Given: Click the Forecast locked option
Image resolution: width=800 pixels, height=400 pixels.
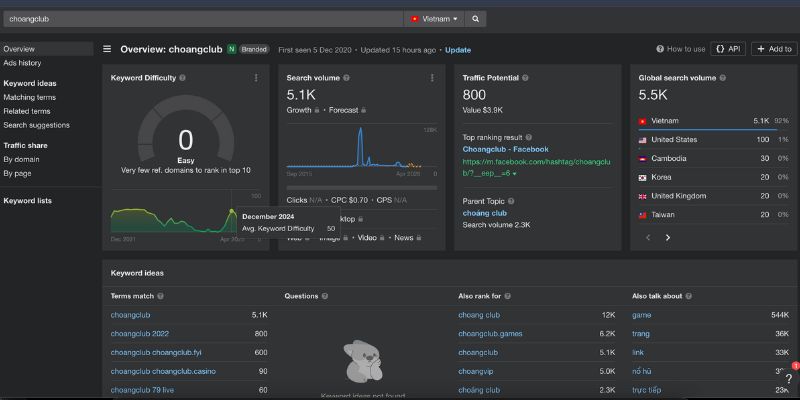Looking at the screenshot, I should click(347, 110).
